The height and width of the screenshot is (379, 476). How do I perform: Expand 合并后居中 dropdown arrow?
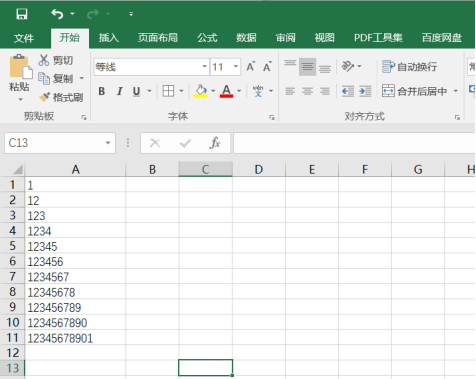click(456, 91)
